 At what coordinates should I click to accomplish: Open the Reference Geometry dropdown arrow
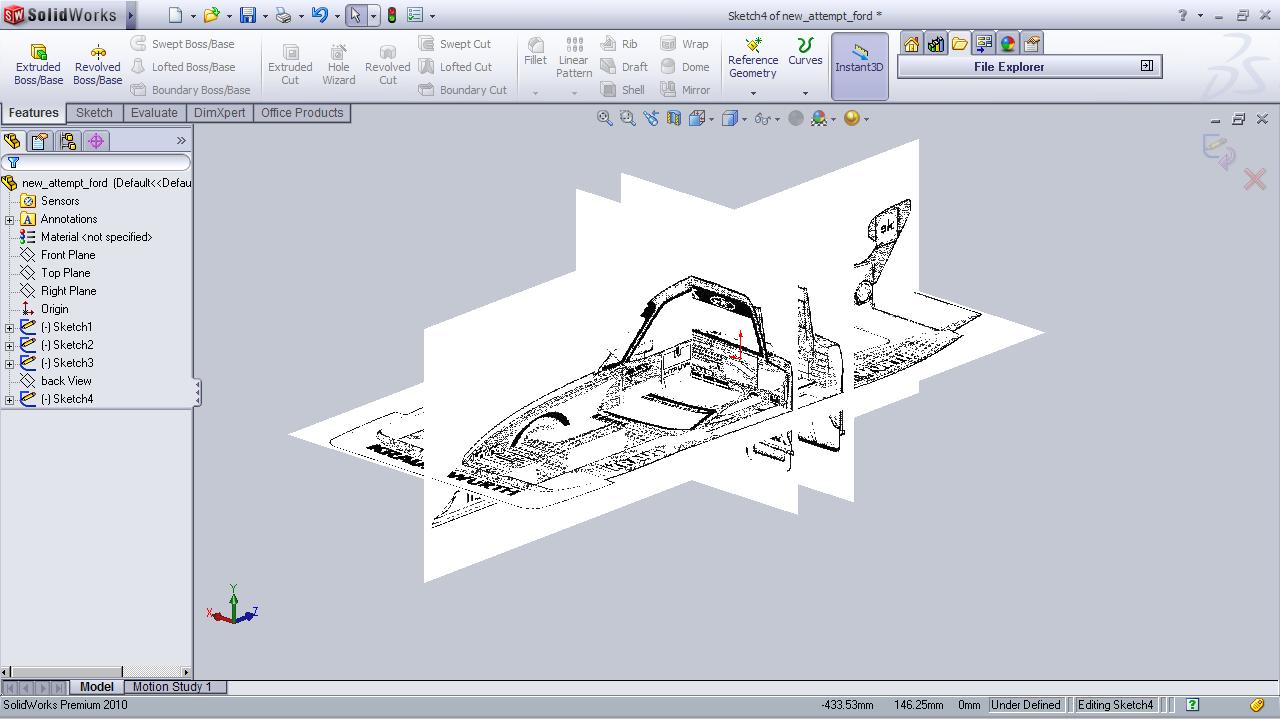(x=753, y=93)
